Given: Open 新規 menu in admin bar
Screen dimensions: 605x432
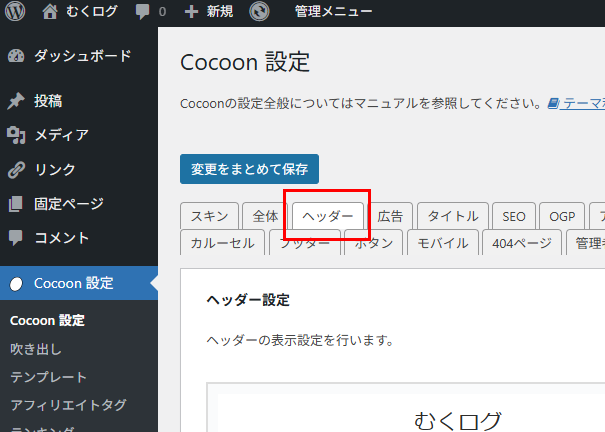Looking at the screenshot, I should [220, 12].
